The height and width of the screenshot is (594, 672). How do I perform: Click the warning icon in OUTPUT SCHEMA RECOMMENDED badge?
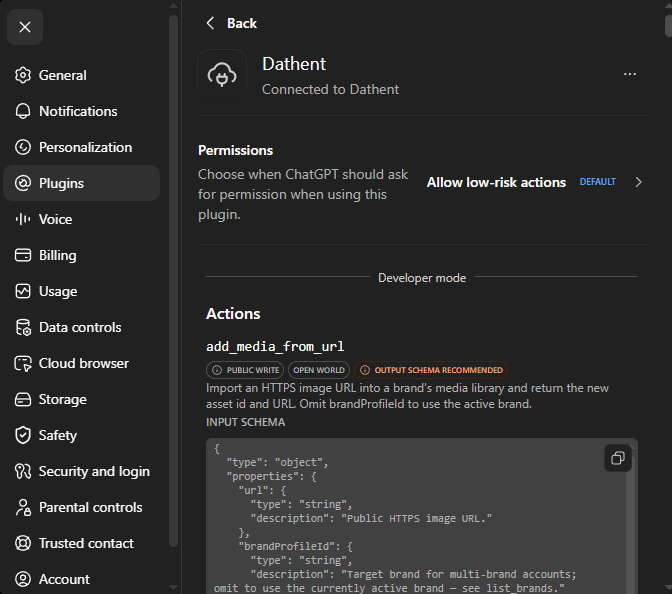(x=365, y=370)
